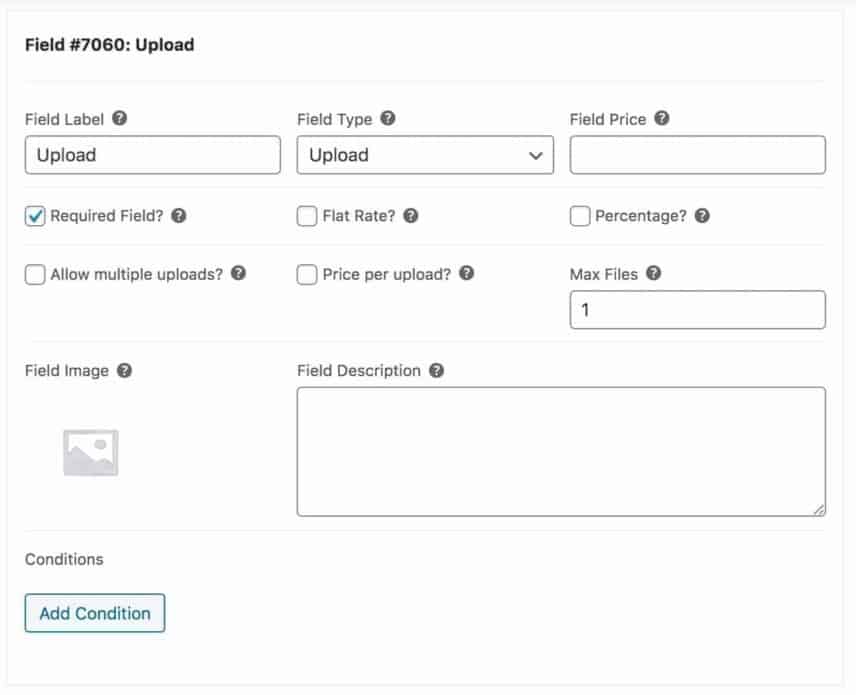Enable the Flat Rate option
Image resolution: width=856 pixels, height=695 pixels.
click(x=306, y=215)
